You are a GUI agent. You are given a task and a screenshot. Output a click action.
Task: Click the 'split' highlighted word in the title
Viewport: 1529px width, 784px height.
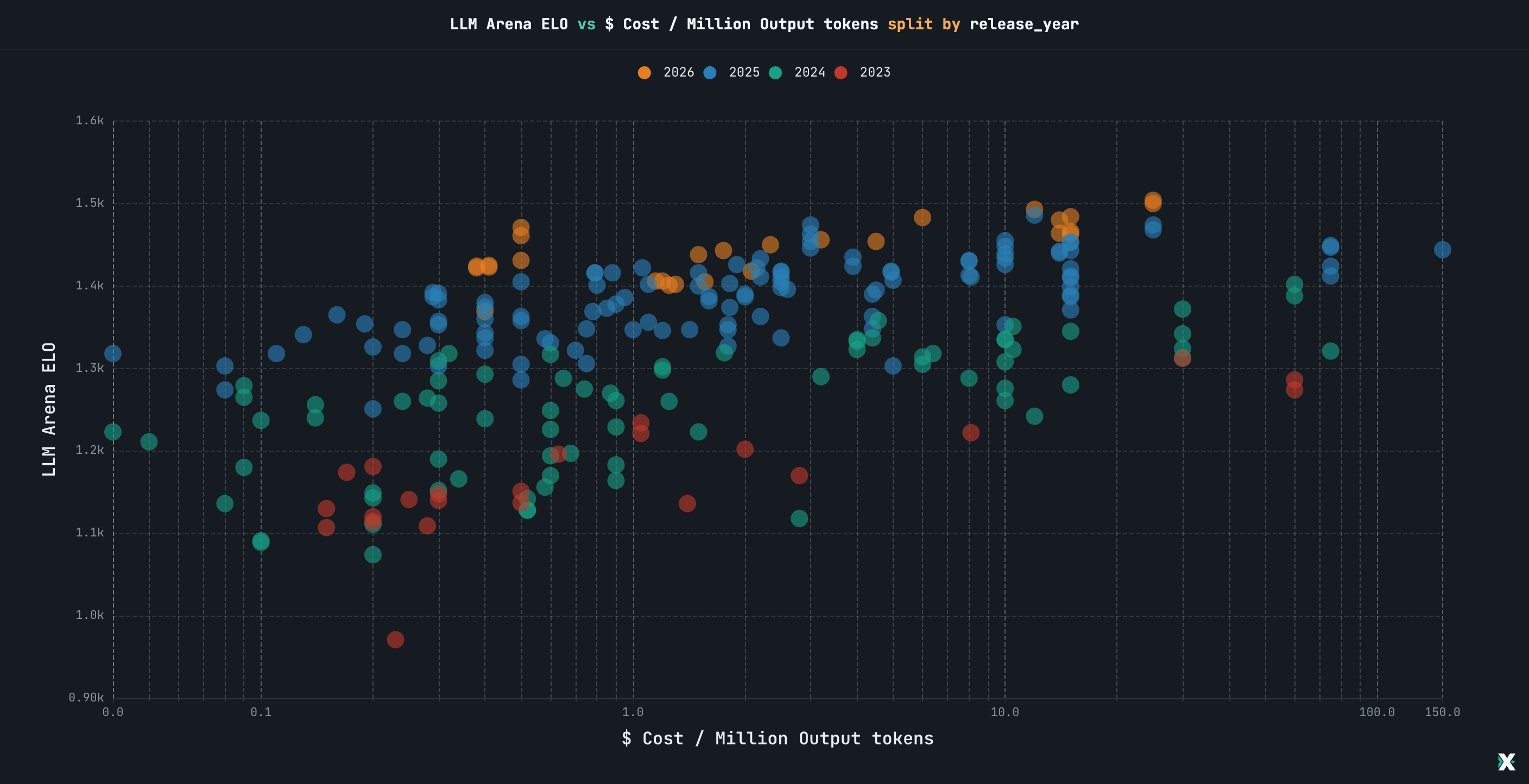[x=911, y=24]
